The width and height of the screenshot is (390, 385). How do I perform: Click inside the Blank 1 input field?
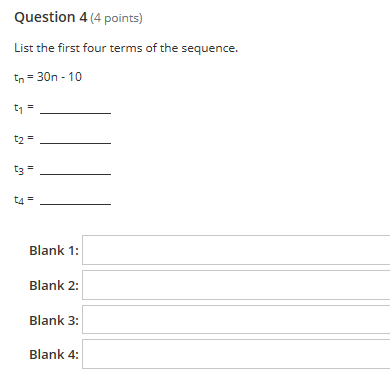click(x=236, y=250)
